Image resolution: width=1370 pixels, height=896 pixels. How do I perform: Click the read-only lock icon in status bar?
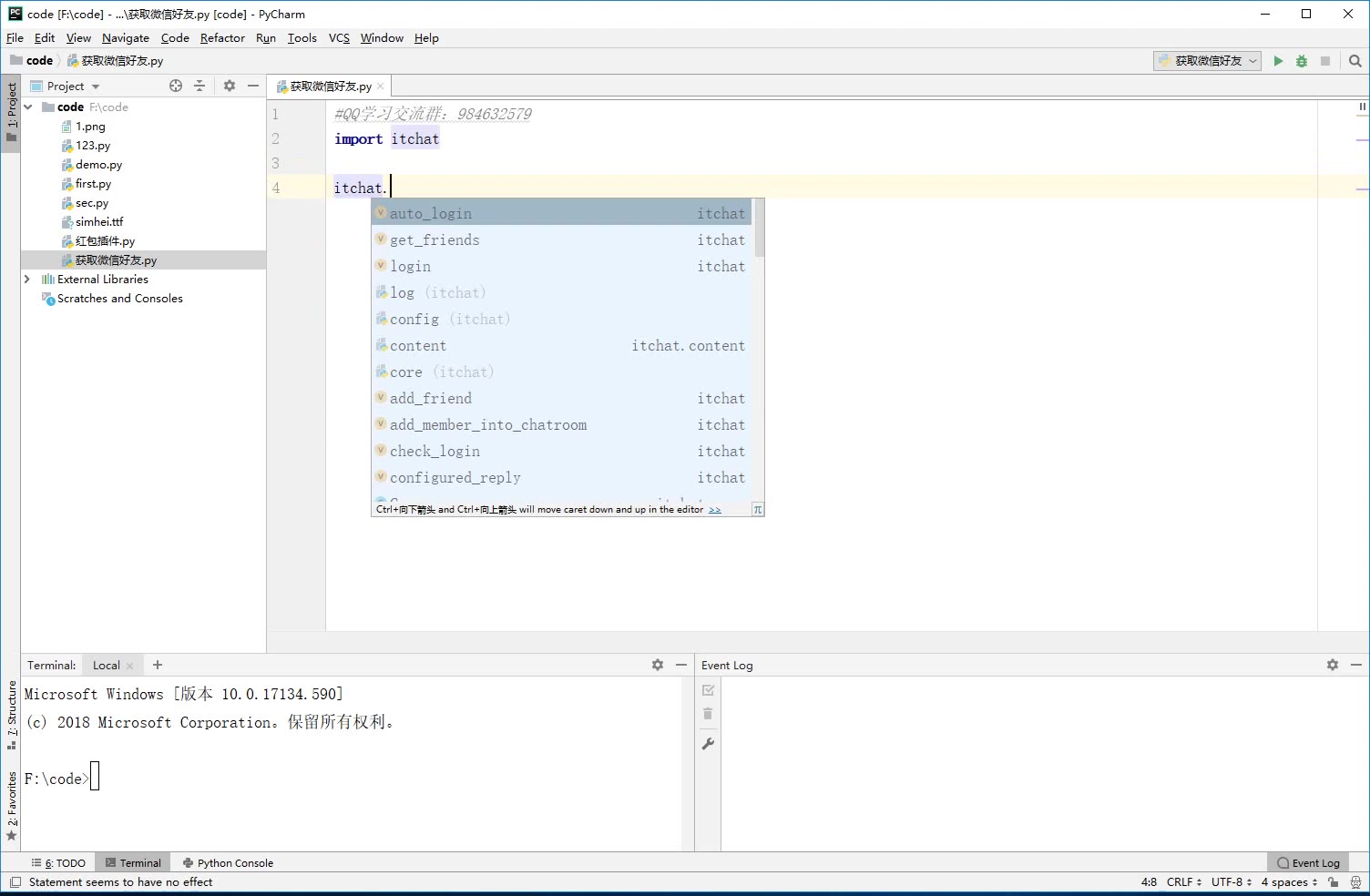(1334, 882)
